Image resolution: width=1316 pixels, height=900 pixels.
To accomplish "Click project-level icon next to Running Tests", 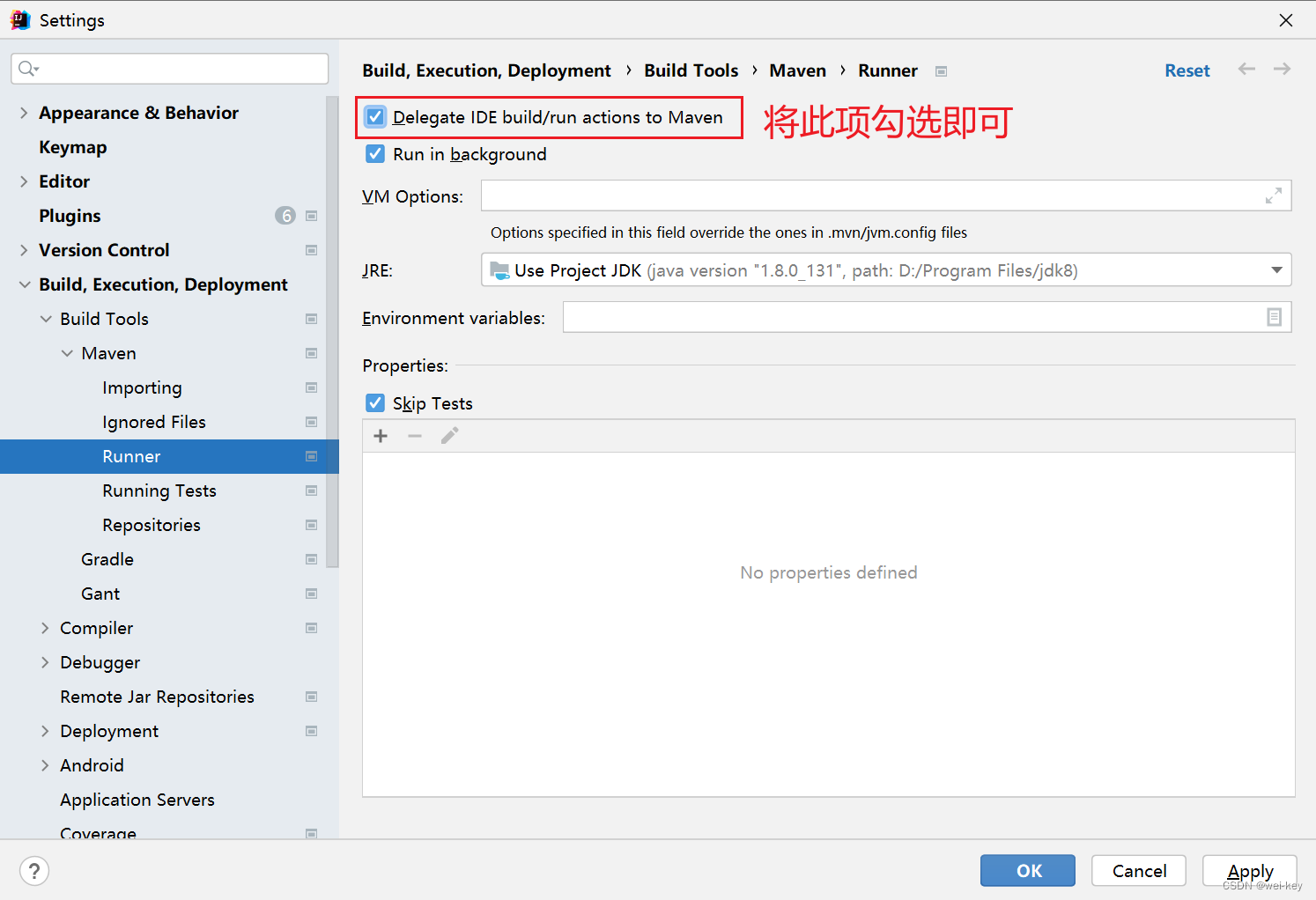I will click(x=311, y=491).
